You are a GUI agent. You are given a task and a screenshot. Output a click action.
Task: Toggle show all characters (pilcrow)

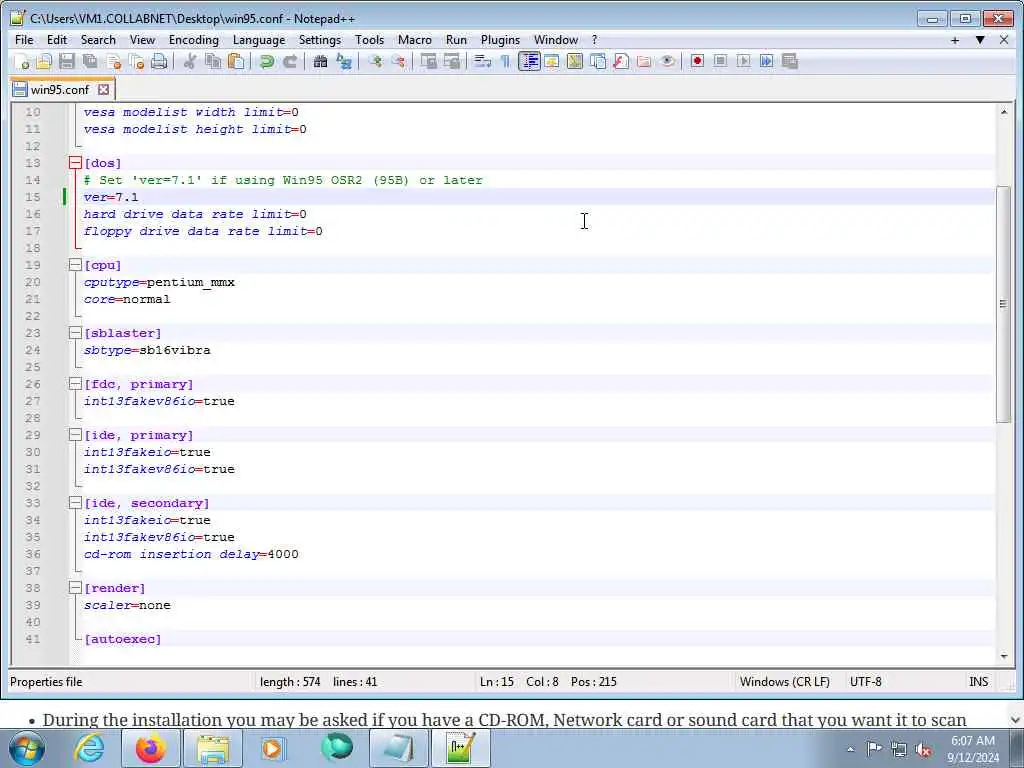[x=505, y=61]
